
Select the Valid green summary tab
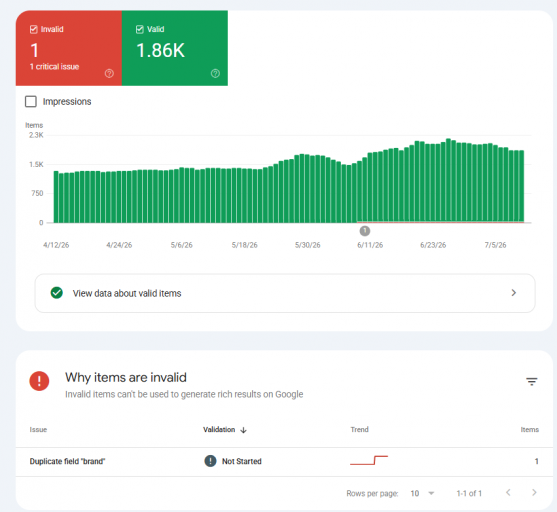click(x=175, y=48)
